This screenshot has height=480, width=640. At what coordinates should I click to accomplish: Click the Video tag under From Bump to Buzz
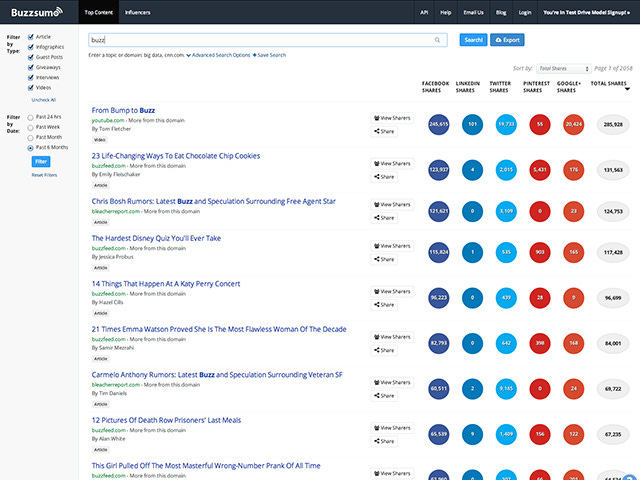click(100, 140)
